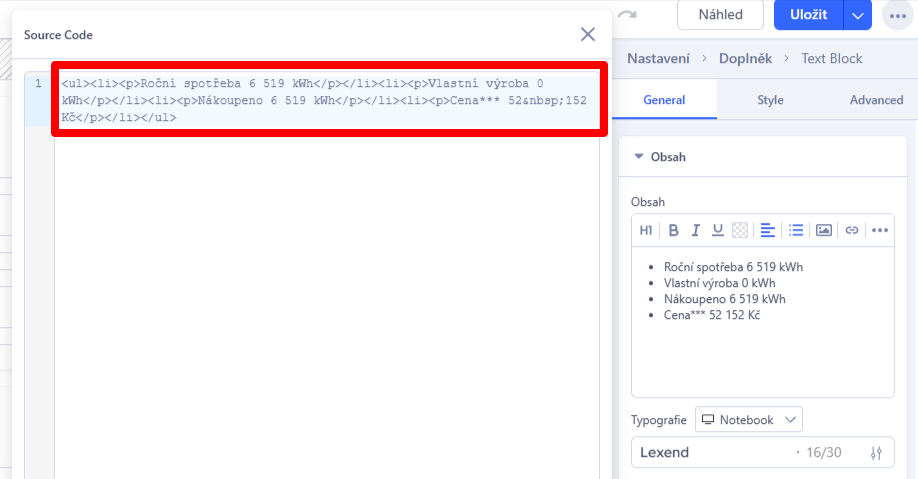Toggle bold formatting
The width and height of the screenshot is (918, 479).
coord(673,230)
